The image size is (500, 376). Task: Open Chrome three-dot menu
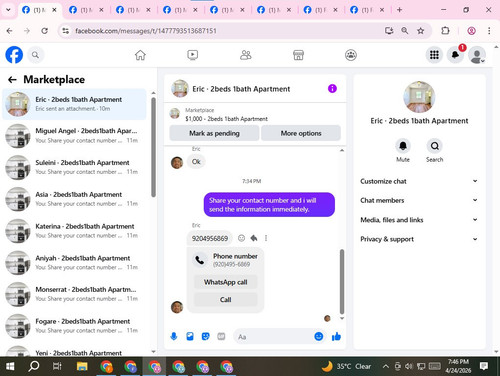(489, 31)
